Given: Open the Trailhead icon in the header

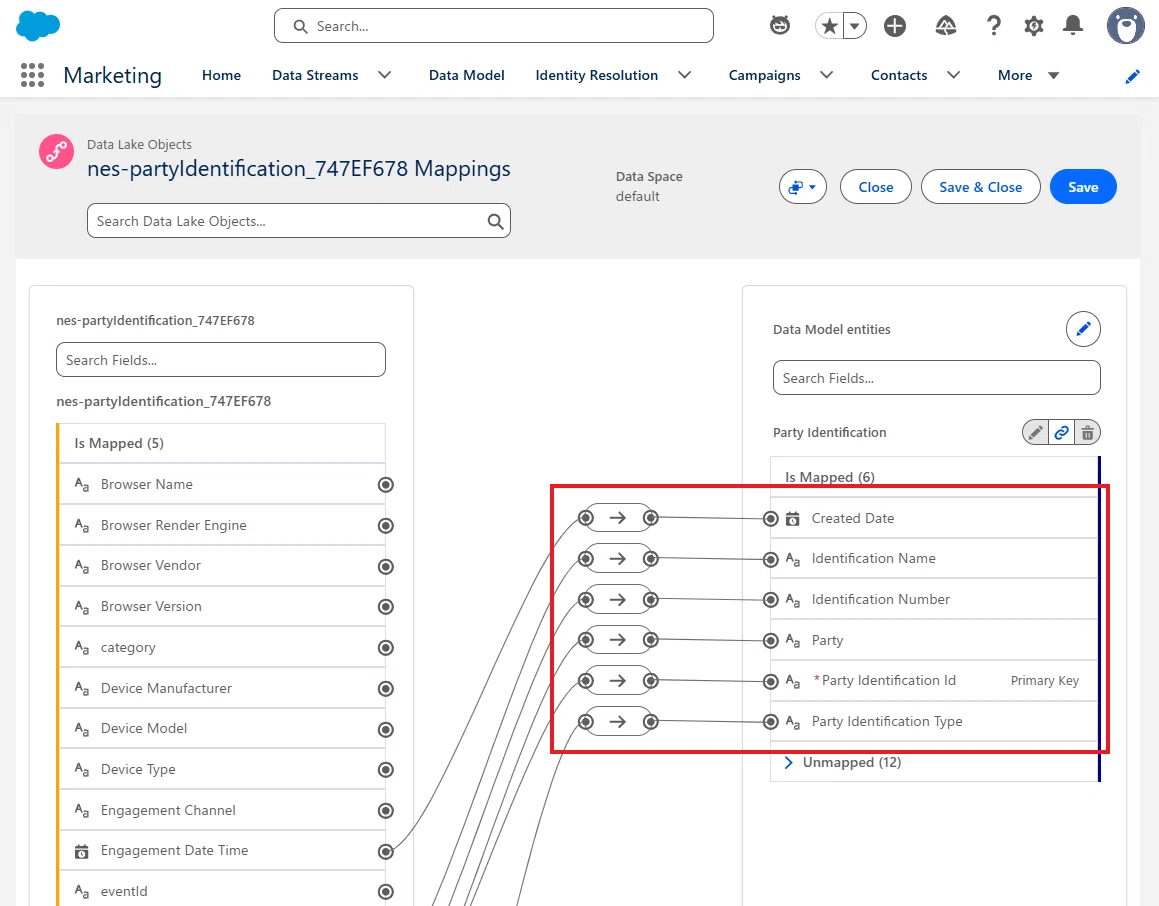Looking at the screenshot, I should pyautogui.click(x=946, y=27).
